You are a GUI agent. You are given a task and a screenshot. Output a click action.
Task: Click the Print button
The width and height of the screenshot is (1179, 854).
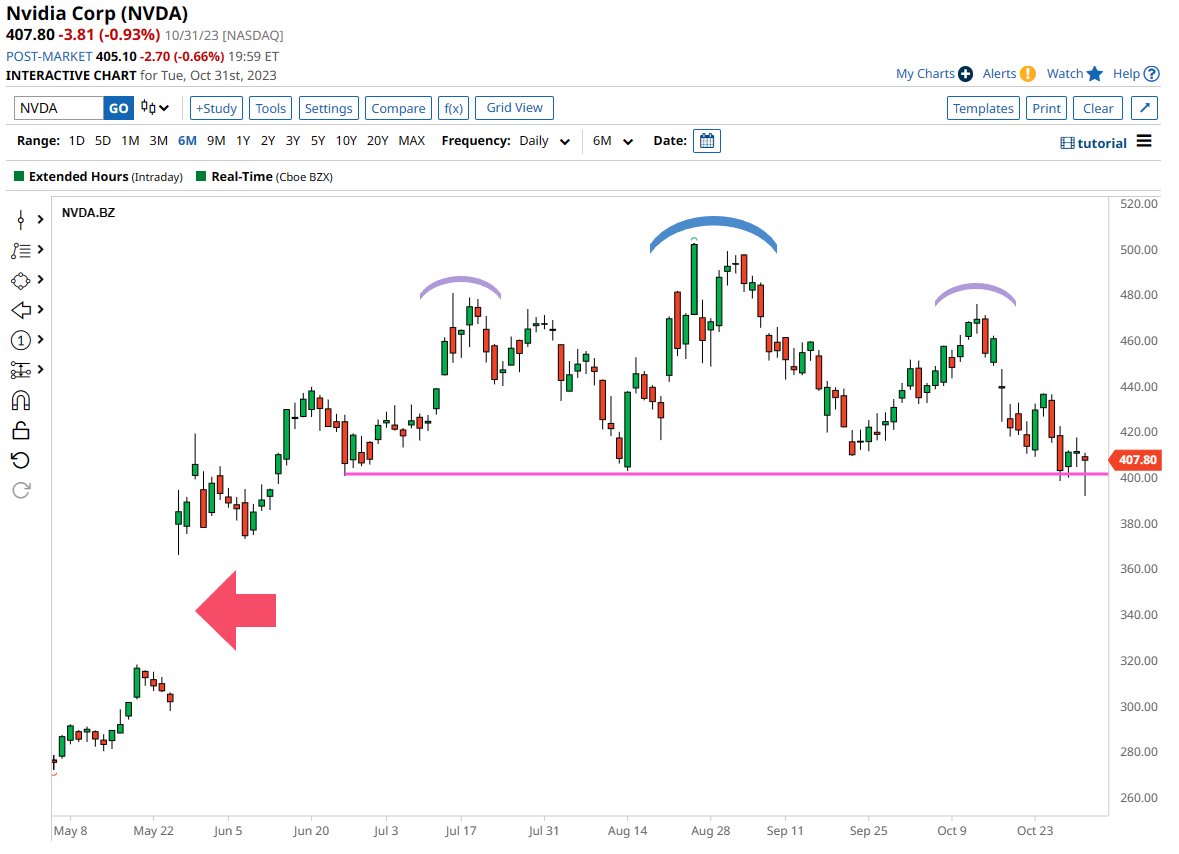1046,108
